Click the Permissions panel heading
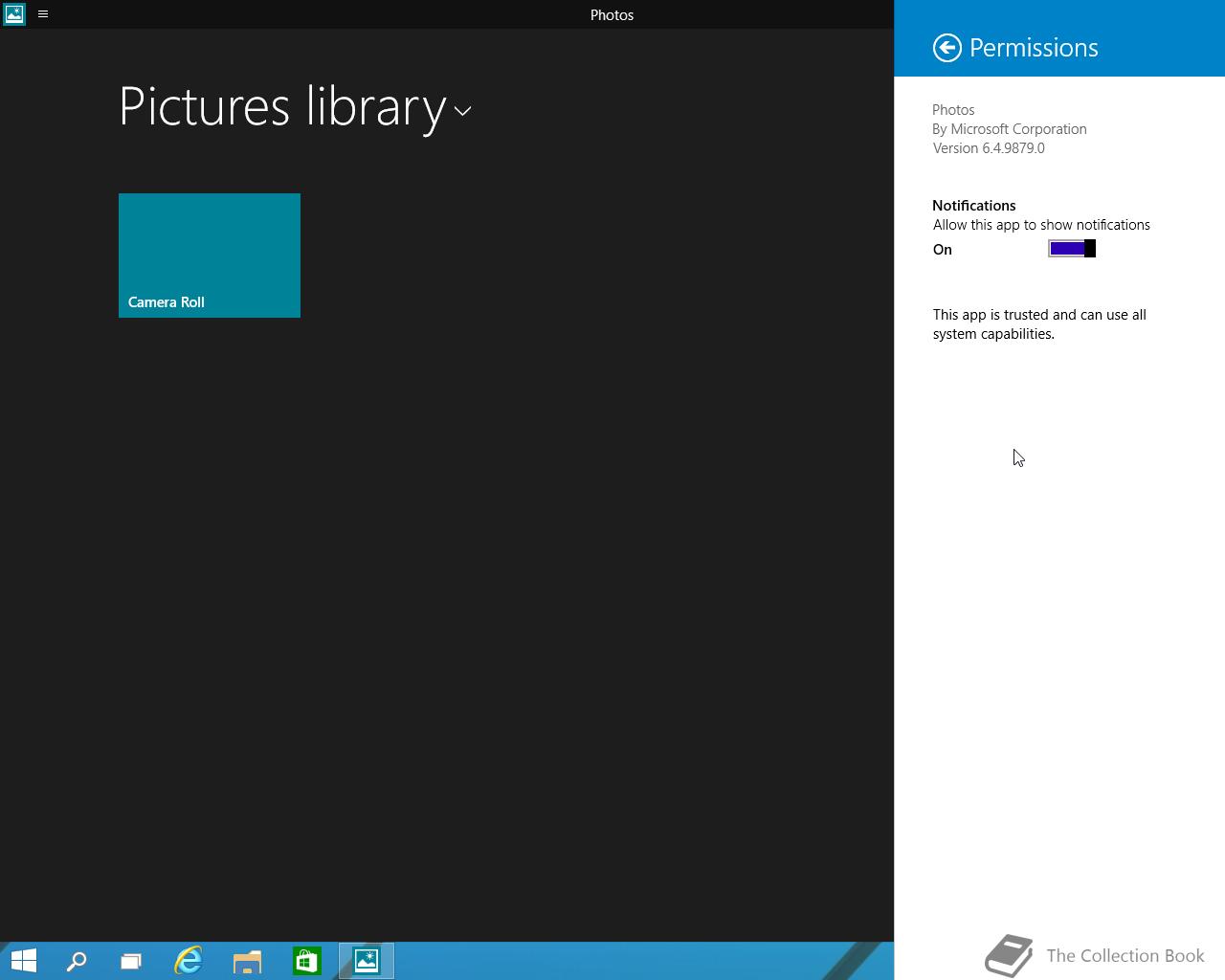 tap(1034, 48)
